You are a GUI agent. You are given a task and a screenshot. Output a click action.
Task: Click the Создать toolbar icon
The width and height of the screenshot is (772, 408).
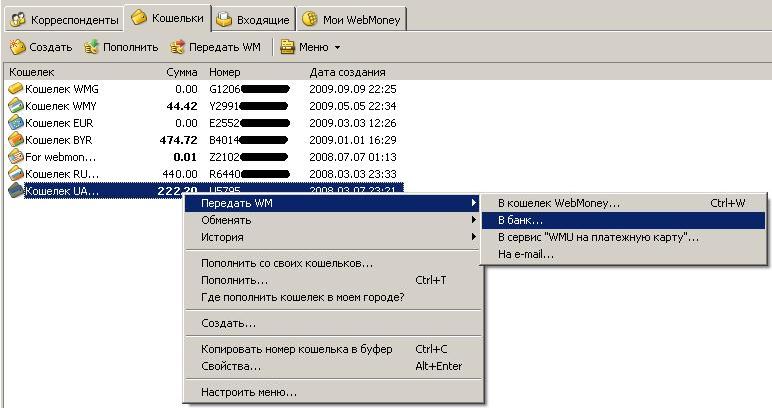coord(17,47)
